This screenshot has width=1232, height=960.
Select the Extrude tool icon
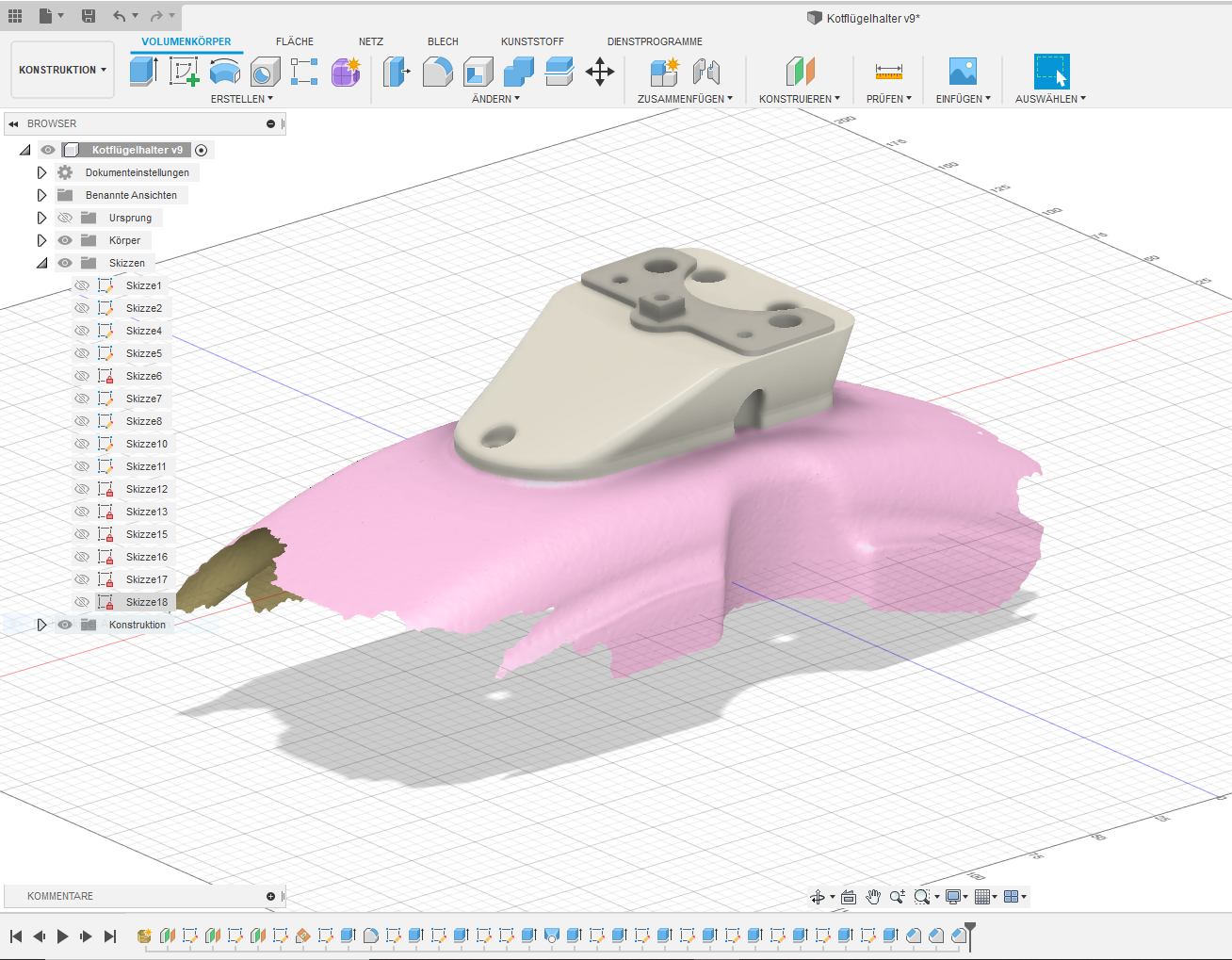point(143,72)
